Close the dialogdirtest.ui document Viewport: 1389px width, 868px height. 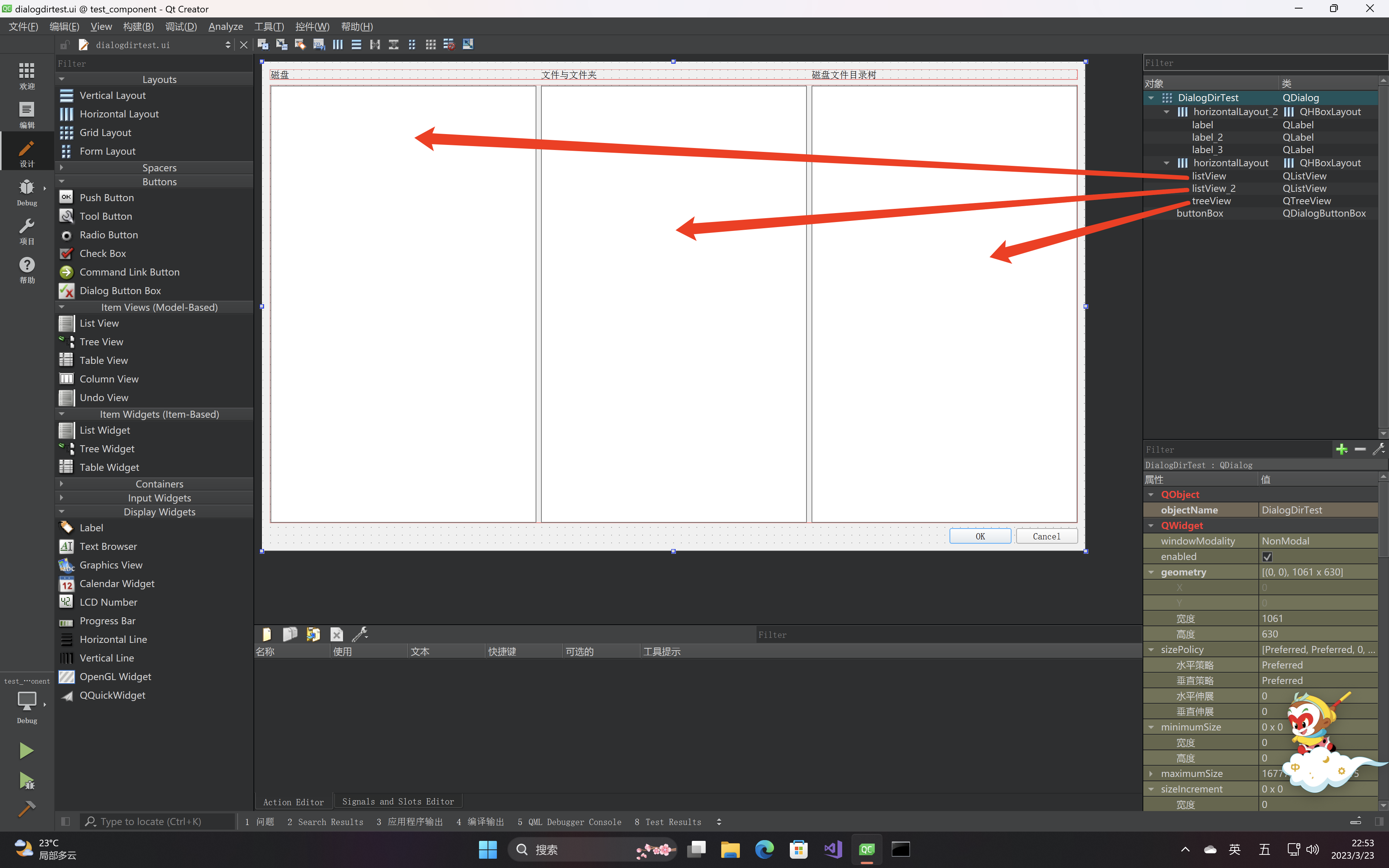tap(243, 45)
